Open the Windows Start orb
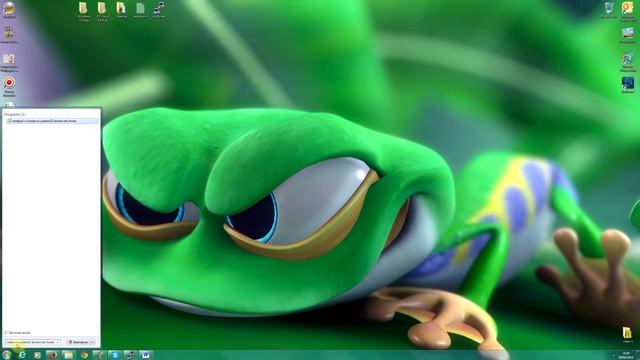 tap(7, 355)
